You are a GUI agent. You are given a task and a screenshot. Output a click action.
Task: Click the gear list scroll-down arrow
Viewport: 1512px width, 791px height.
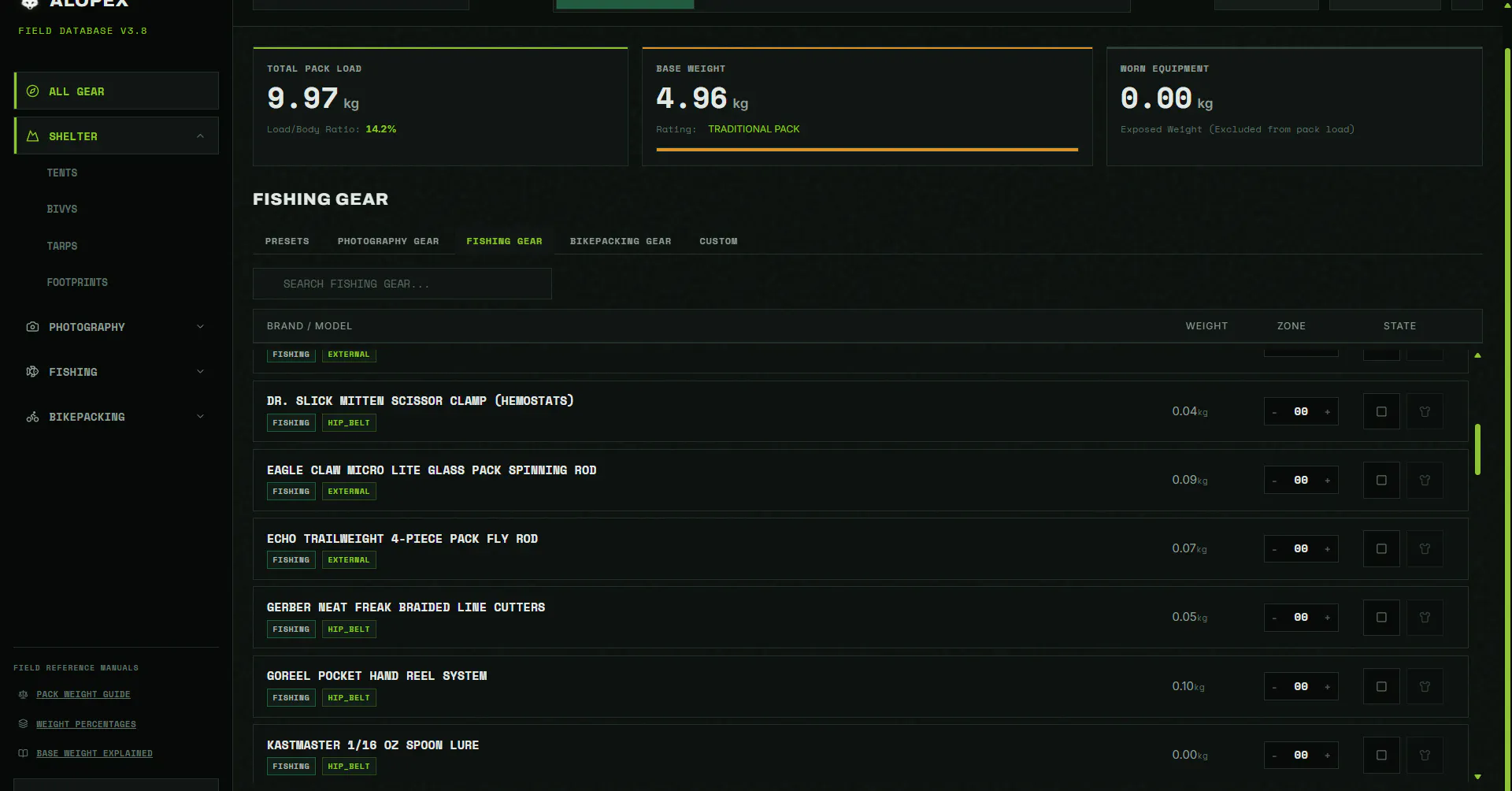click(x=1477, y=777)
